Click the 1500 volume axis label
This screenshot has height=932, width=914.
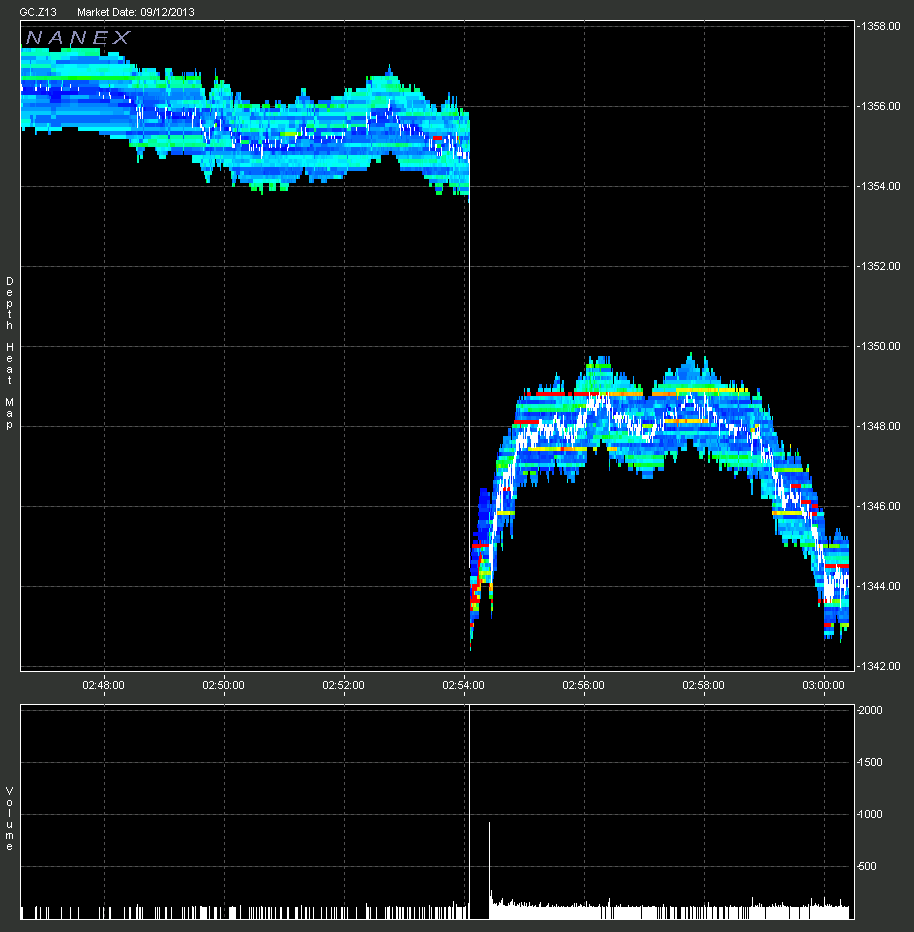coord(871,763)
